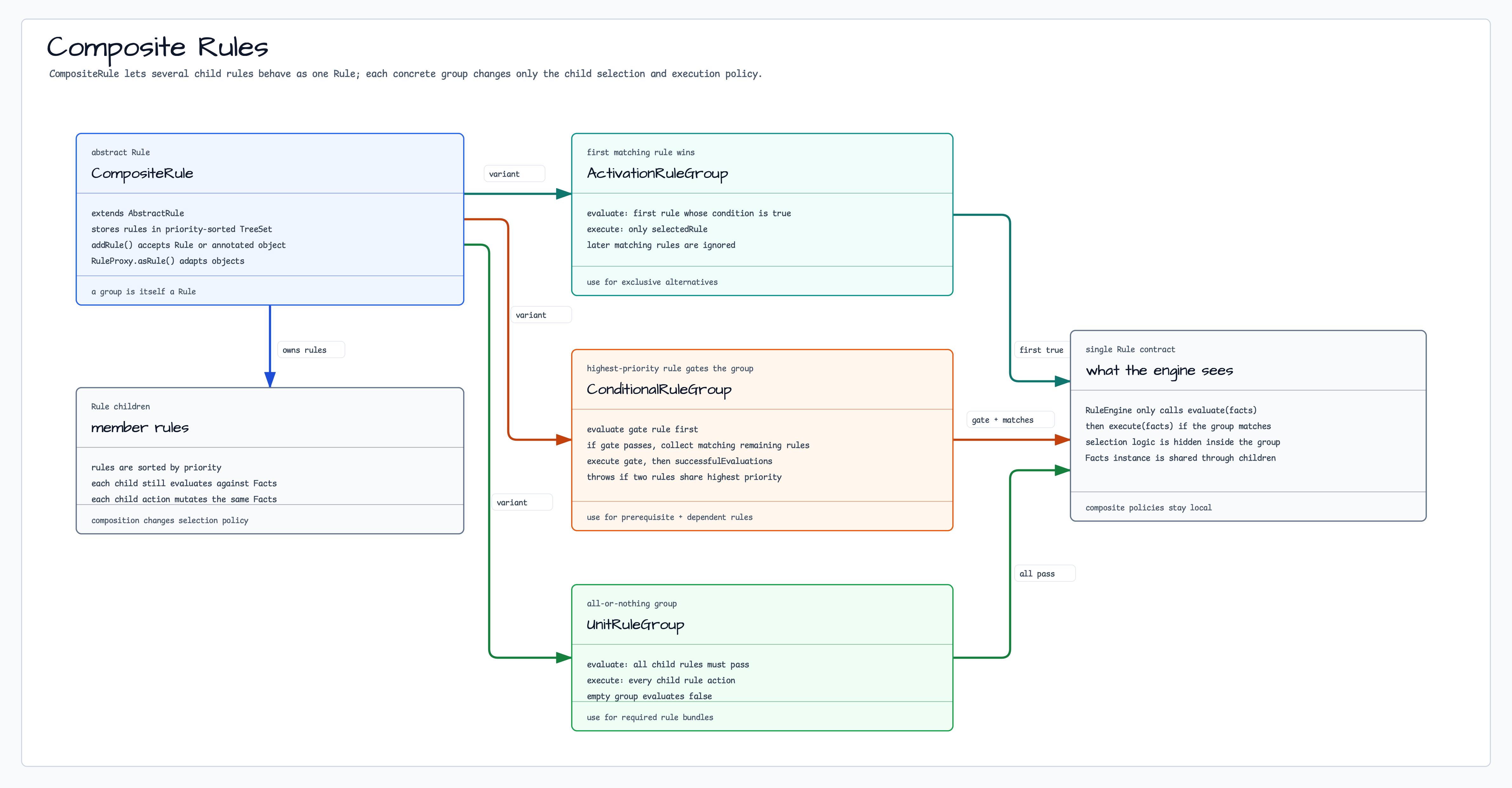Click 'a group is itself a Rule' footer
Image resolution: width=1512 pixels, height=788 pixels.
143,291
